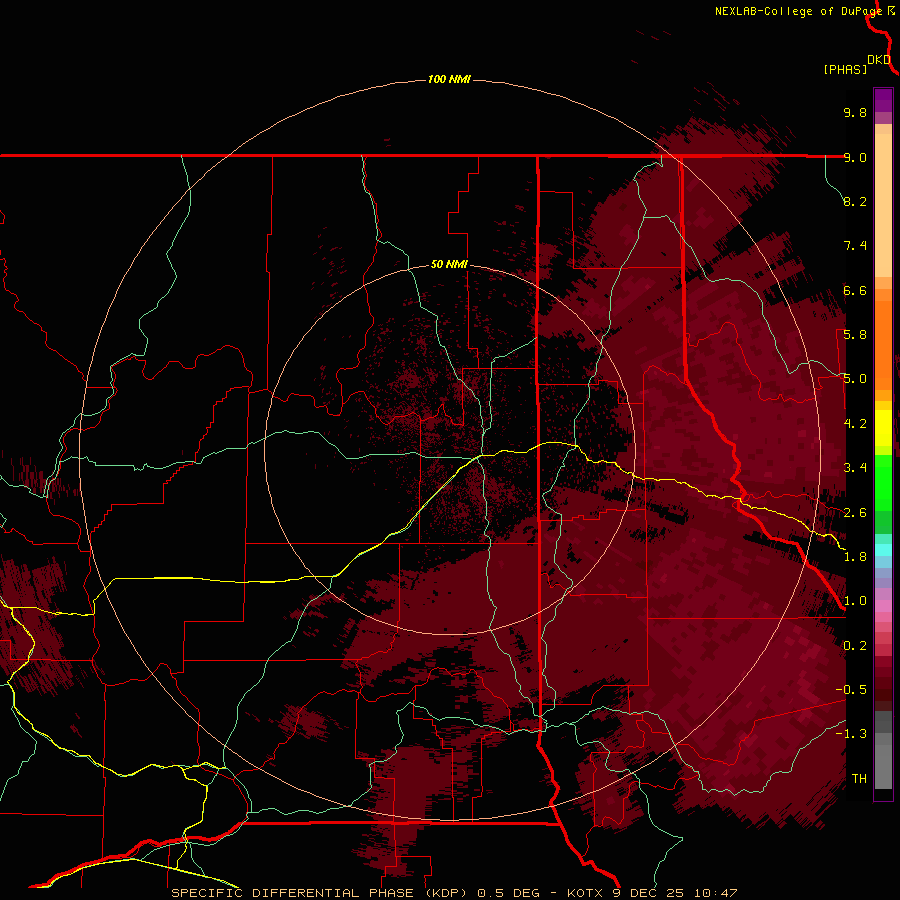This screenshot has width=900, height=900.
Task: Click the 8.2 scale value
Action: click(x=855, y=201)
